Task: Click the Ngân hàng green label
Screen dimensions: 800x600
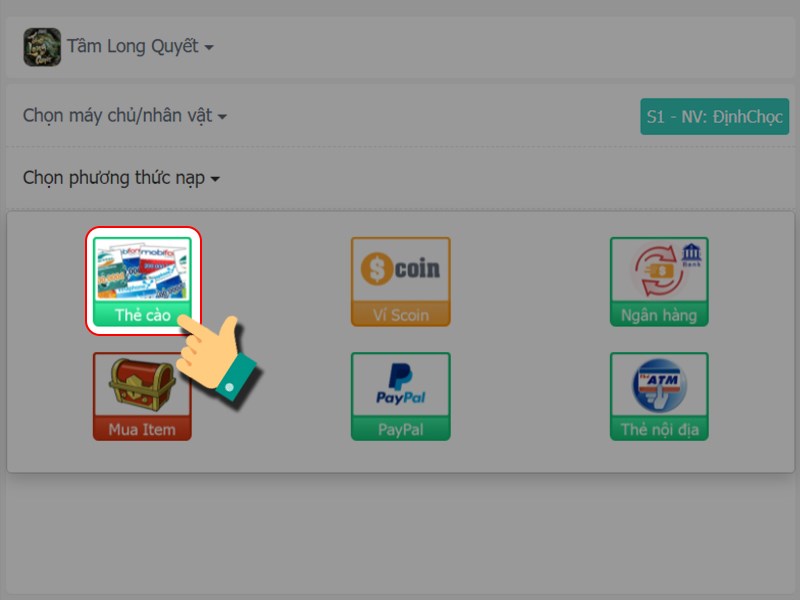Action: click(x=659, y=315)
